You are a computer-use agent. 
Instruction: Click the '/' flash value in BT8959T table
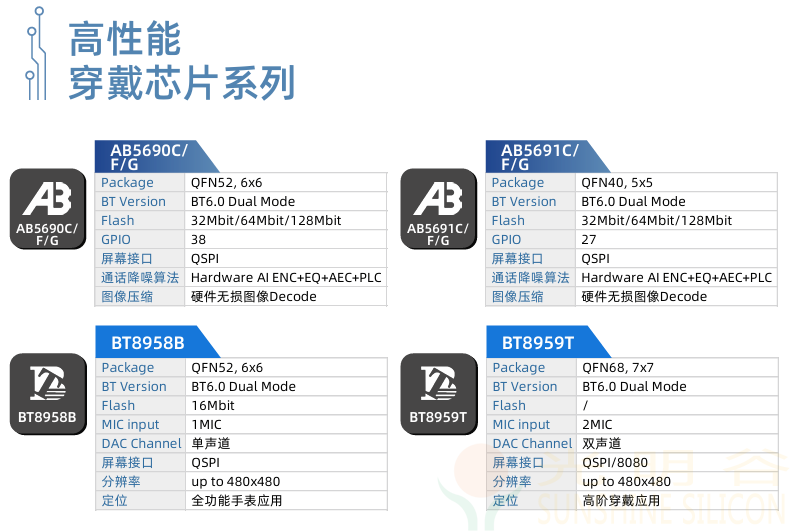click(x=585, y=405)
